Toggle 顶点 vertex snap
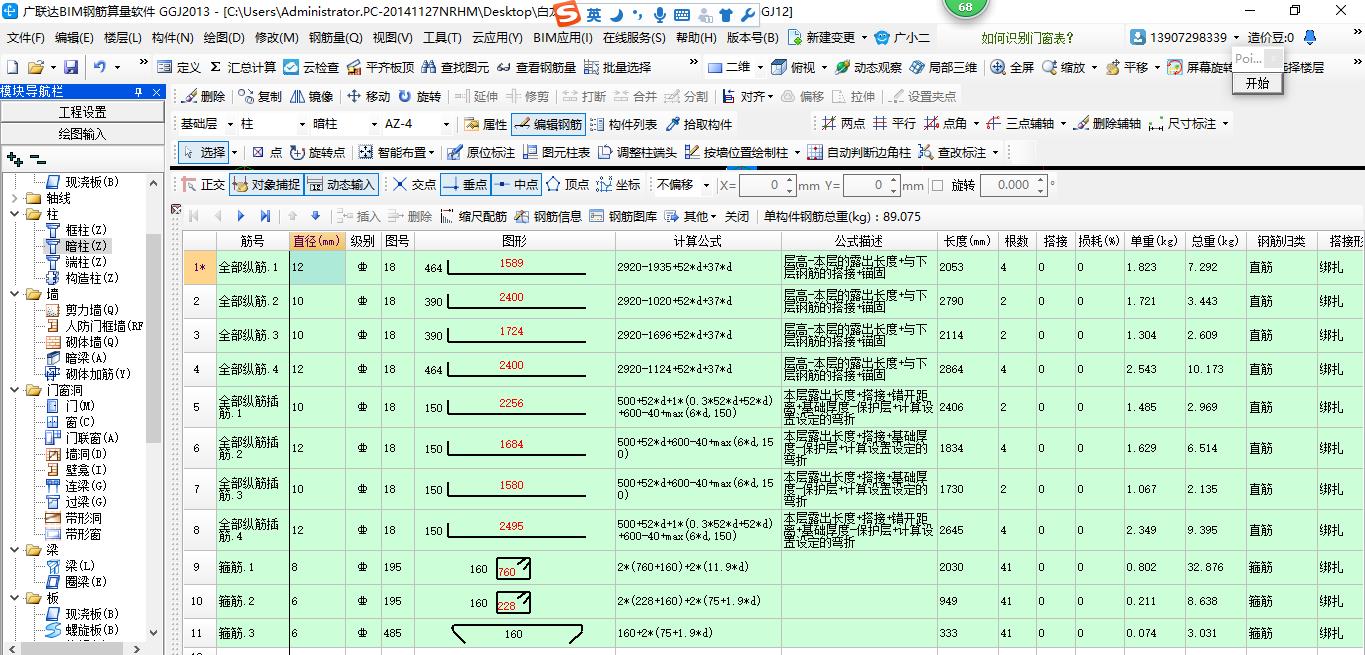This screenshot has width=1365, height=655. pyautogui.click(x=567, y=185)
